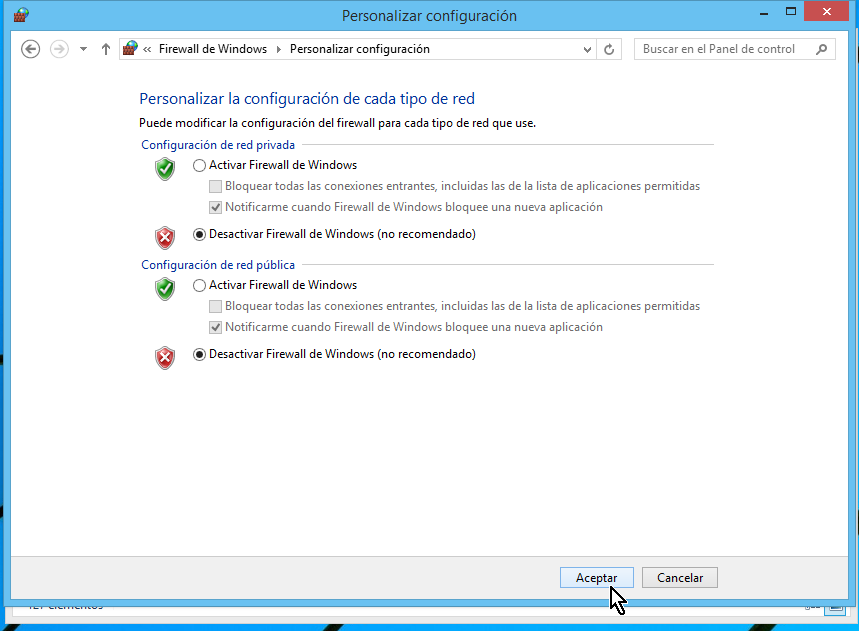Click red shield icon in public network section
859x631 pixels.
(x=165, y=358)
